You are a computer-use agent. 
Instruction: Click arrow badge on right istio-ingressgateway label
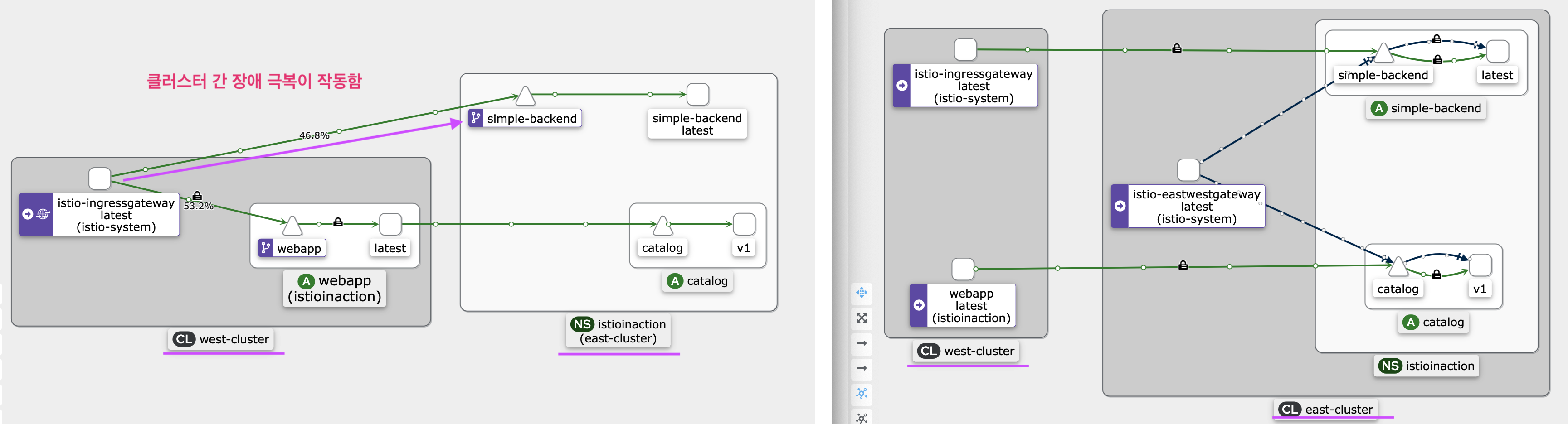click(x=902, y=86)
